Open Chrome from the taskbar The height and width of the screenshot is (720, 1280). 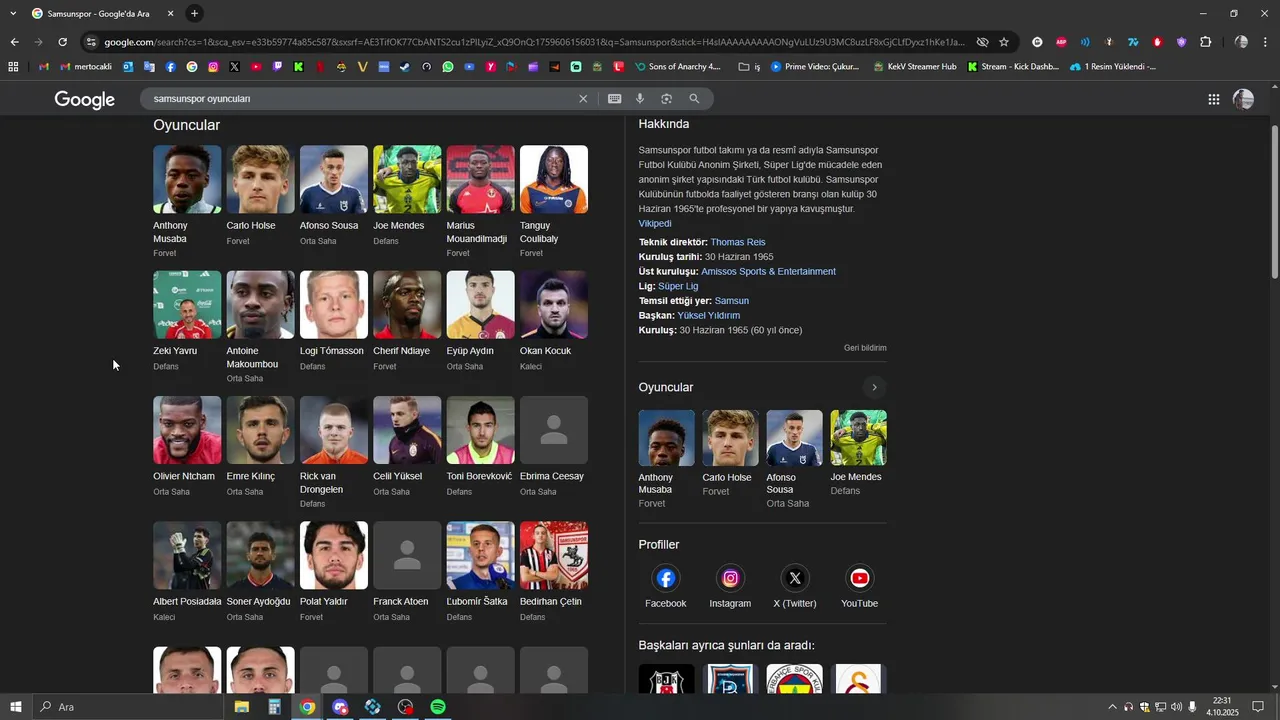307,707
